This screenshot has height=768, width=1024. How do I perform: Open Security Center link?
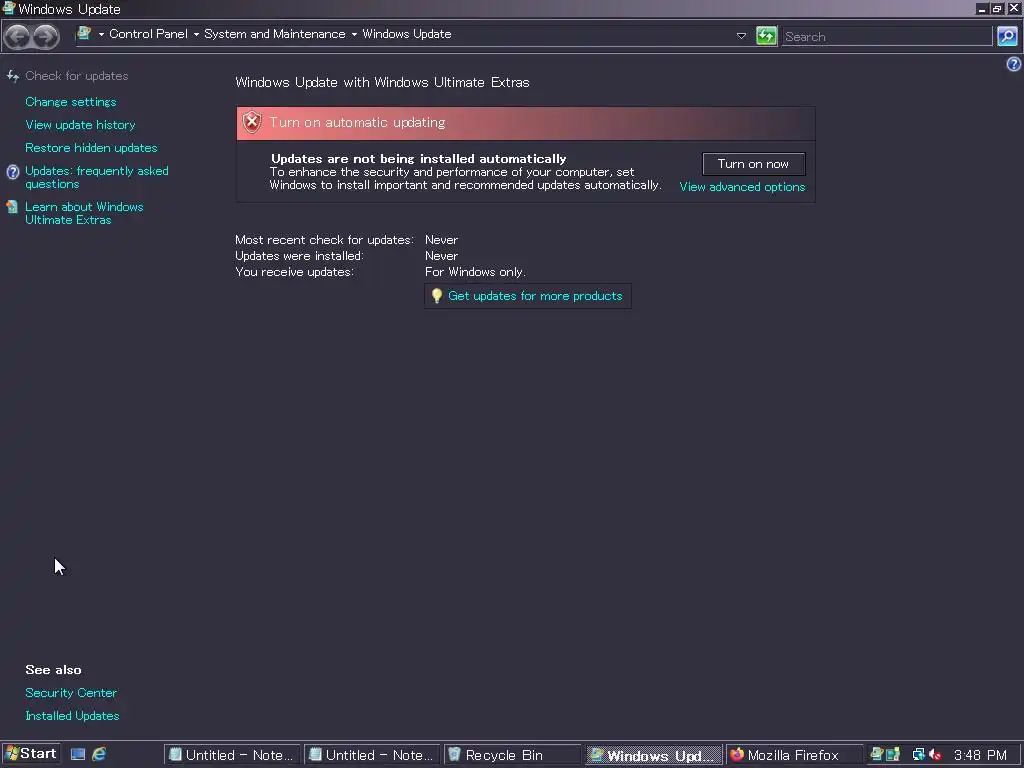(x=71, y=693)
